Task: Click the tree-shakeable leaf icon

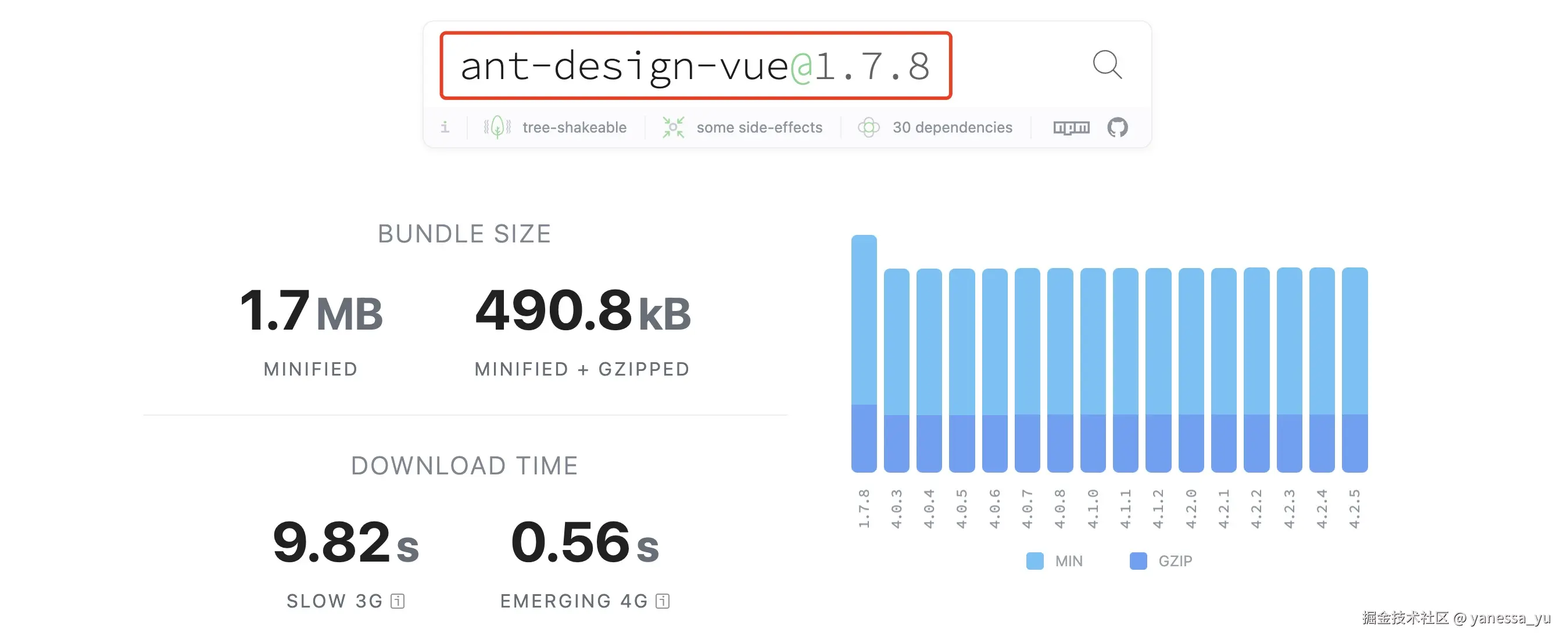Action: coord(497,127)
